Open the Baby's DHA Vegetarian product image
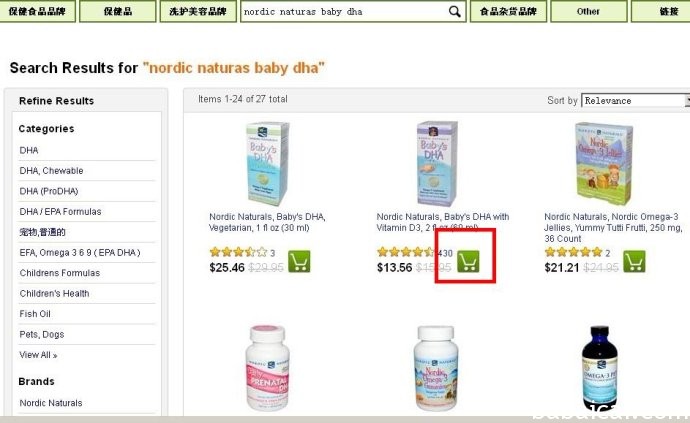 click(267, 164)
